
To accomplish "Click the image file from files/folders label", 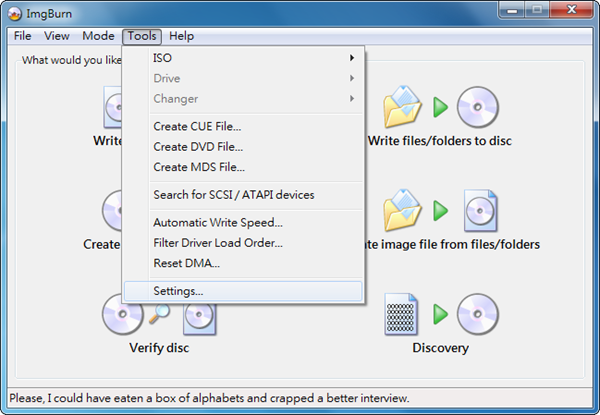I will pyautogui.click(x=452, y=244).
